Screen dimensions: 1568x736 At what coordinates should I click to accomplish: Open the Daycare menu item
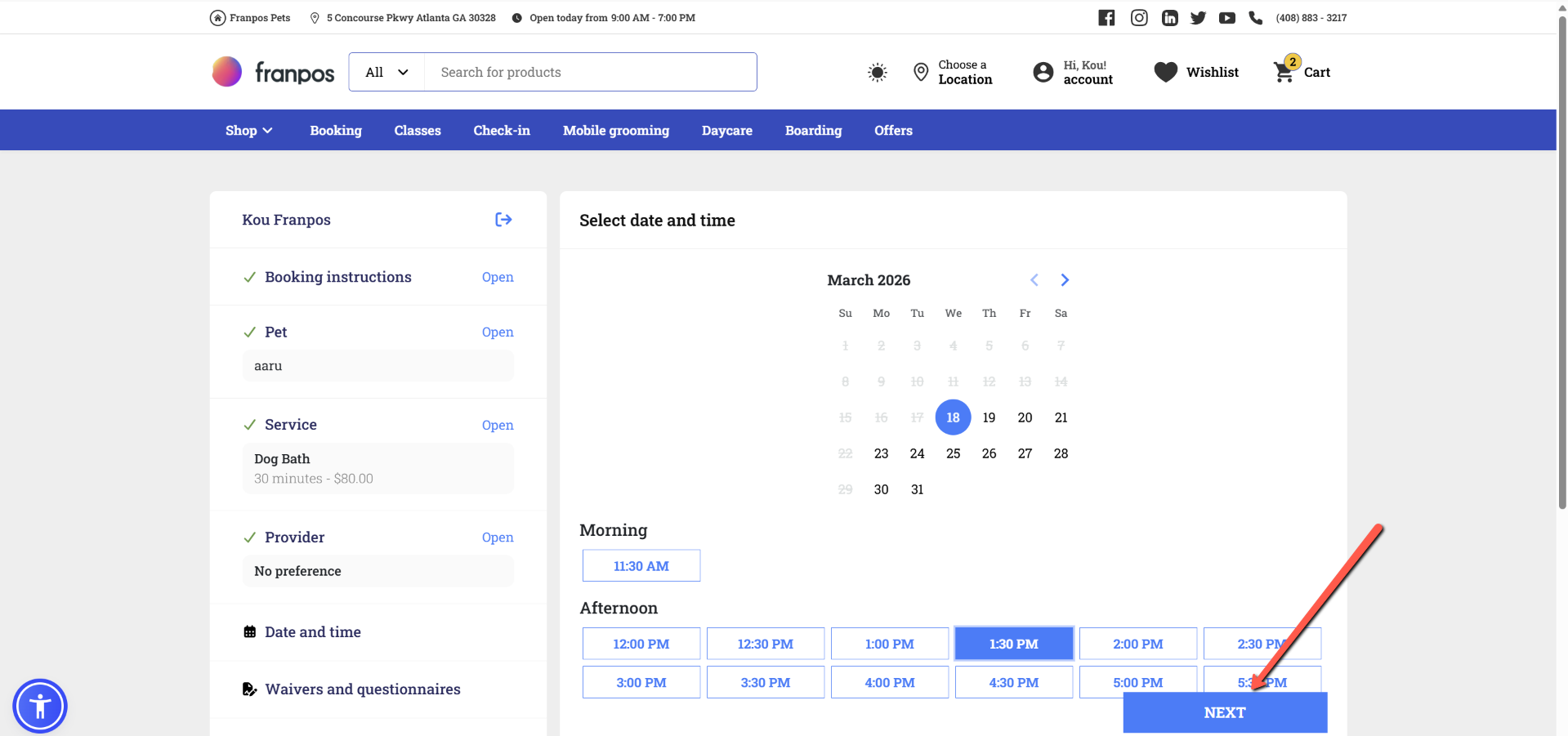coord(726,131)
